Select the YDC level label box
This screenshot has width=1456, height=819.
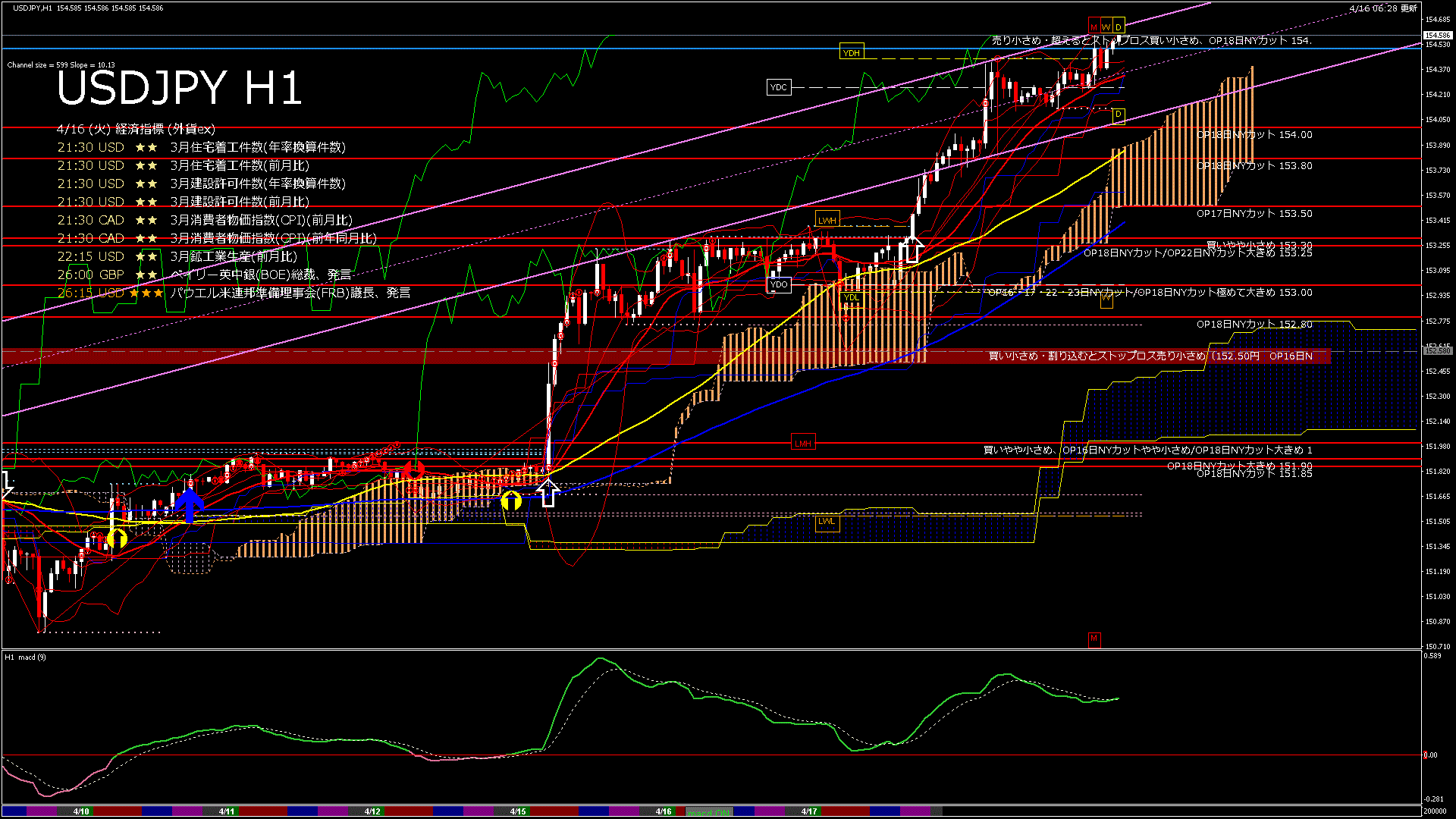click(779, 87)
